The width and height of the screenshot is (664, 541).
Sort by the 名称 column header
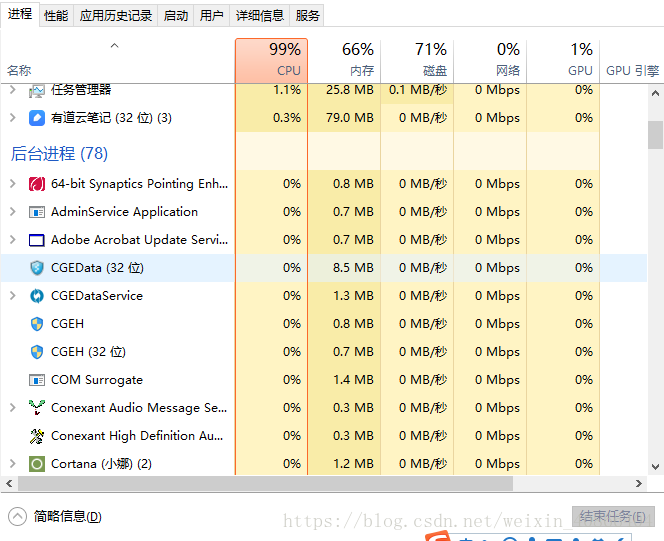(118, 61)
